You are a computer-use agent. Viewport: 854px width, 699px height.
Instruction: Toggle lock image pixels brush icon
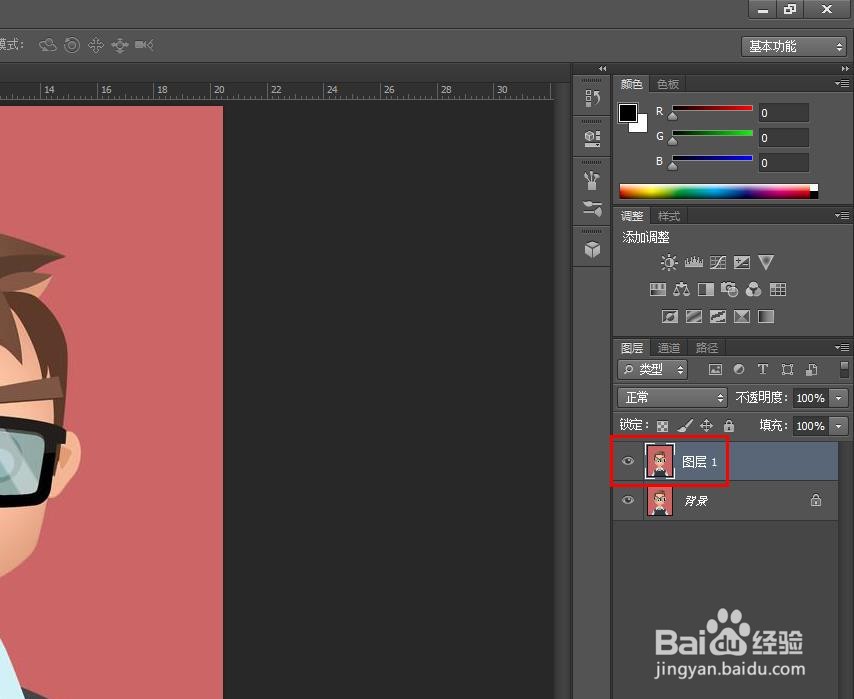tap(685, 426)
